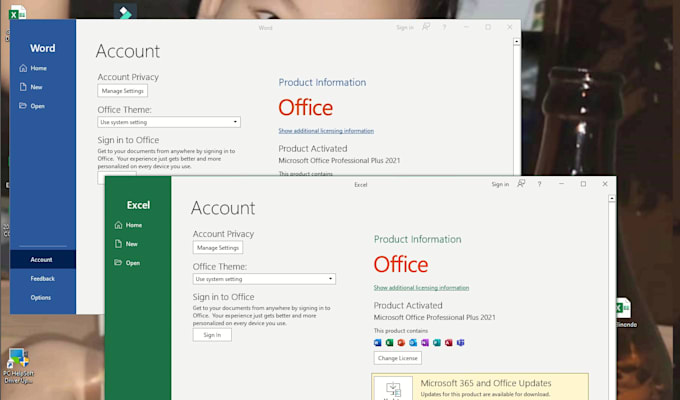Click the scroll up arrow in Word window

517,42
